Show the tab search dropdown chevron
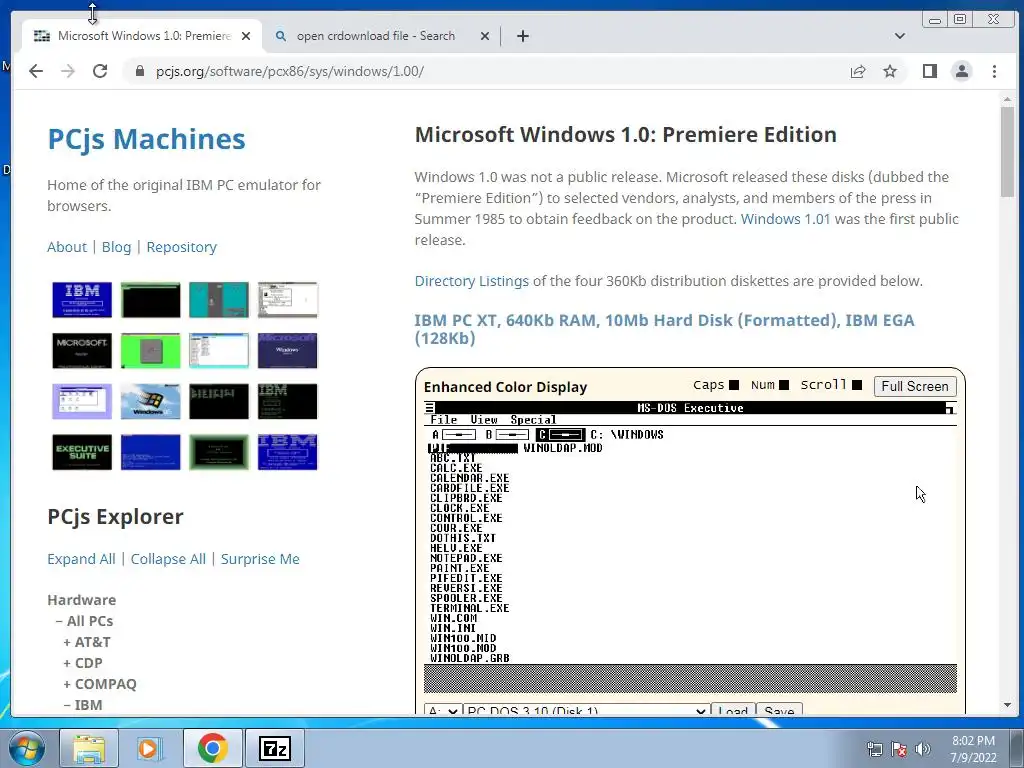This screenshot has width=1024, height=768. [900, 36]
